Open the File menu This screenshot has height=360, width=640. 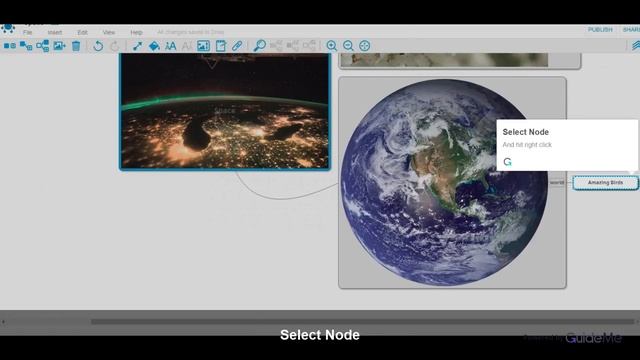coord(27,32)
